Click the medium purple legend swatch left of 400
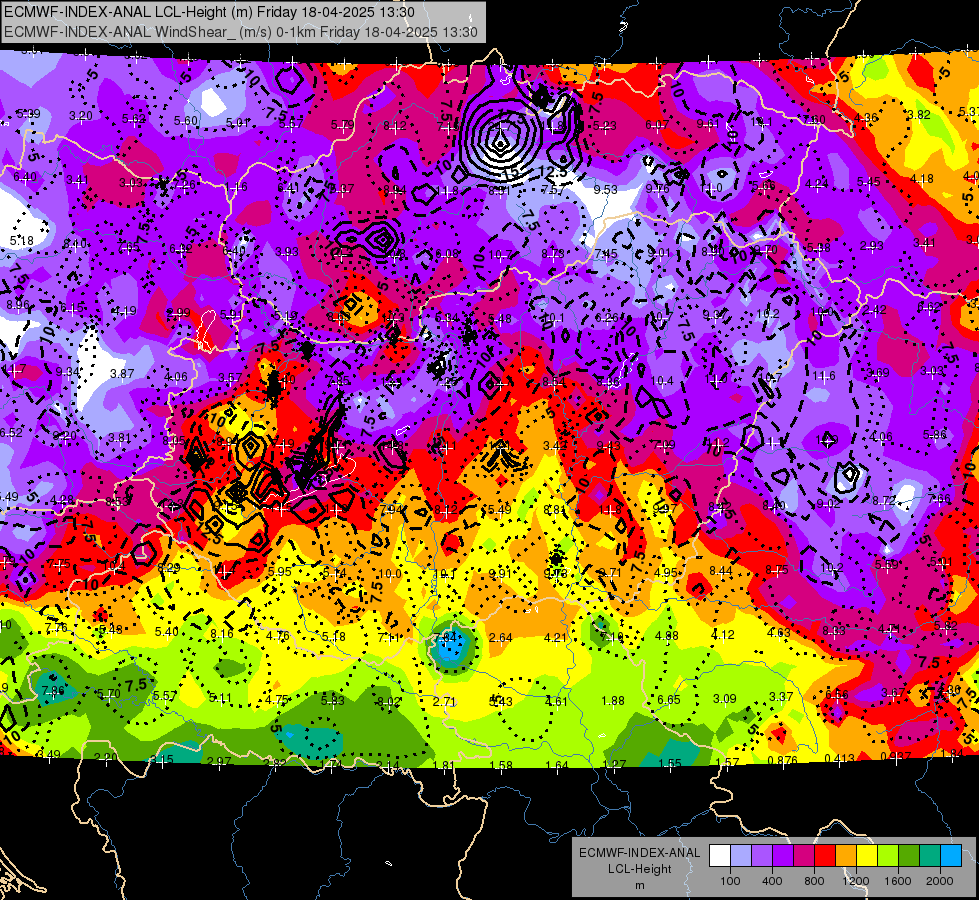The image size is (979, 900). point(762,856)
